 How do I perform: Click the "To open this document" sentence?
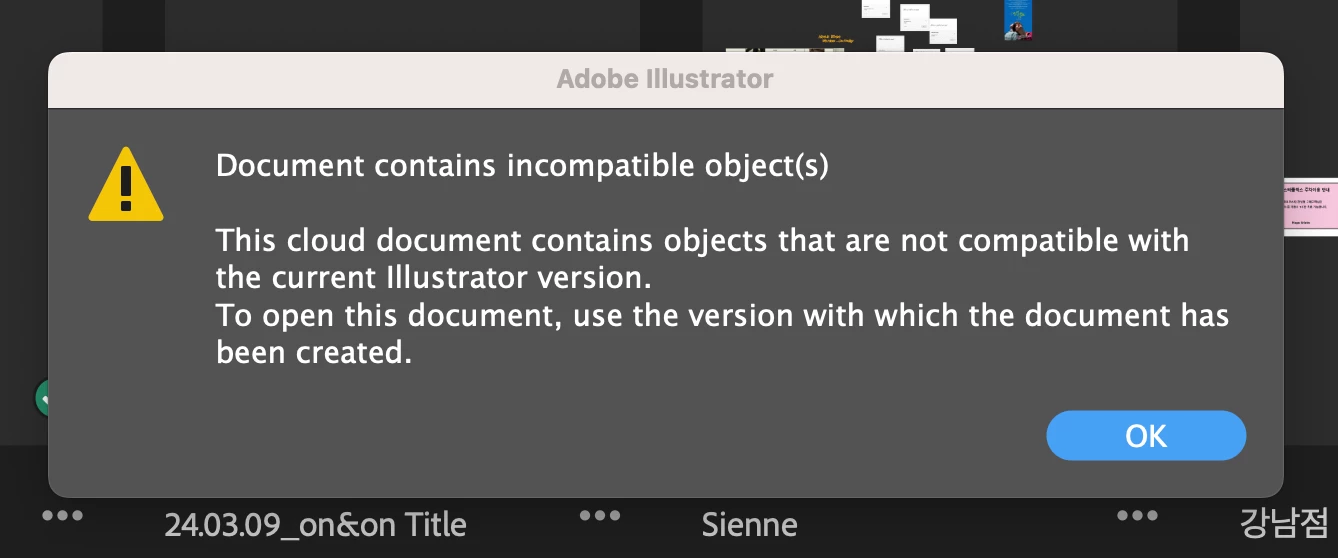722,317
